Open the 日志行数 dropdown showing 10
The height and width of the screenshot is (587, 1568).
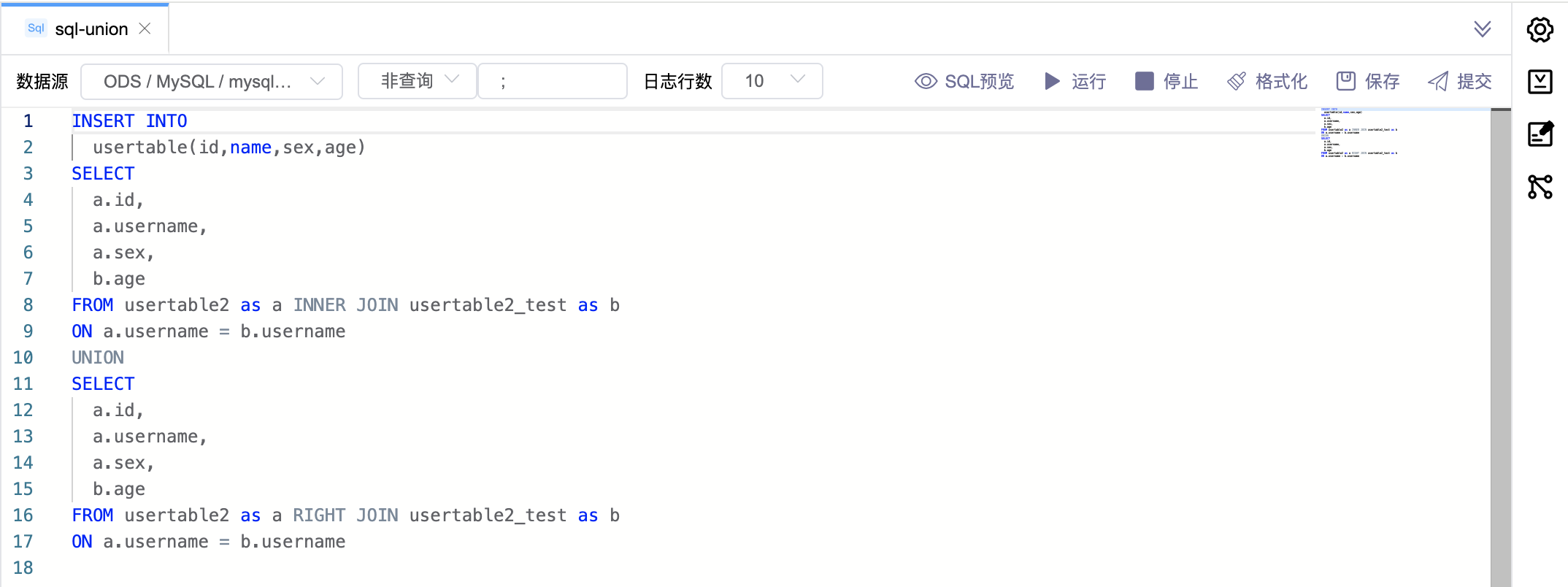pyautogui.click(x=772, y=81)
